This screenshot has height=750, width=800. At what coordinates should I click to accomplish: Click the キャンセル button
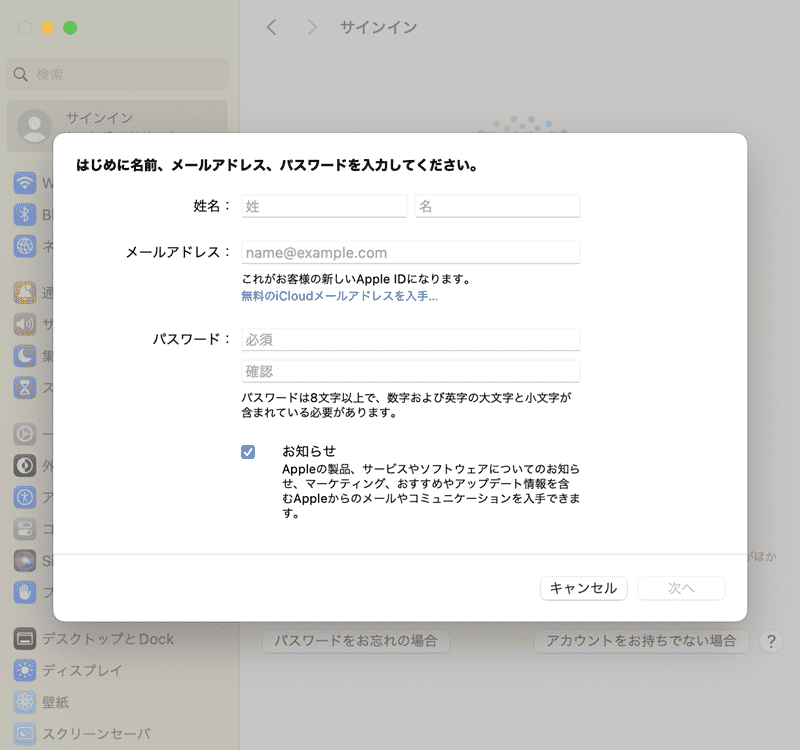click(583, 588)
